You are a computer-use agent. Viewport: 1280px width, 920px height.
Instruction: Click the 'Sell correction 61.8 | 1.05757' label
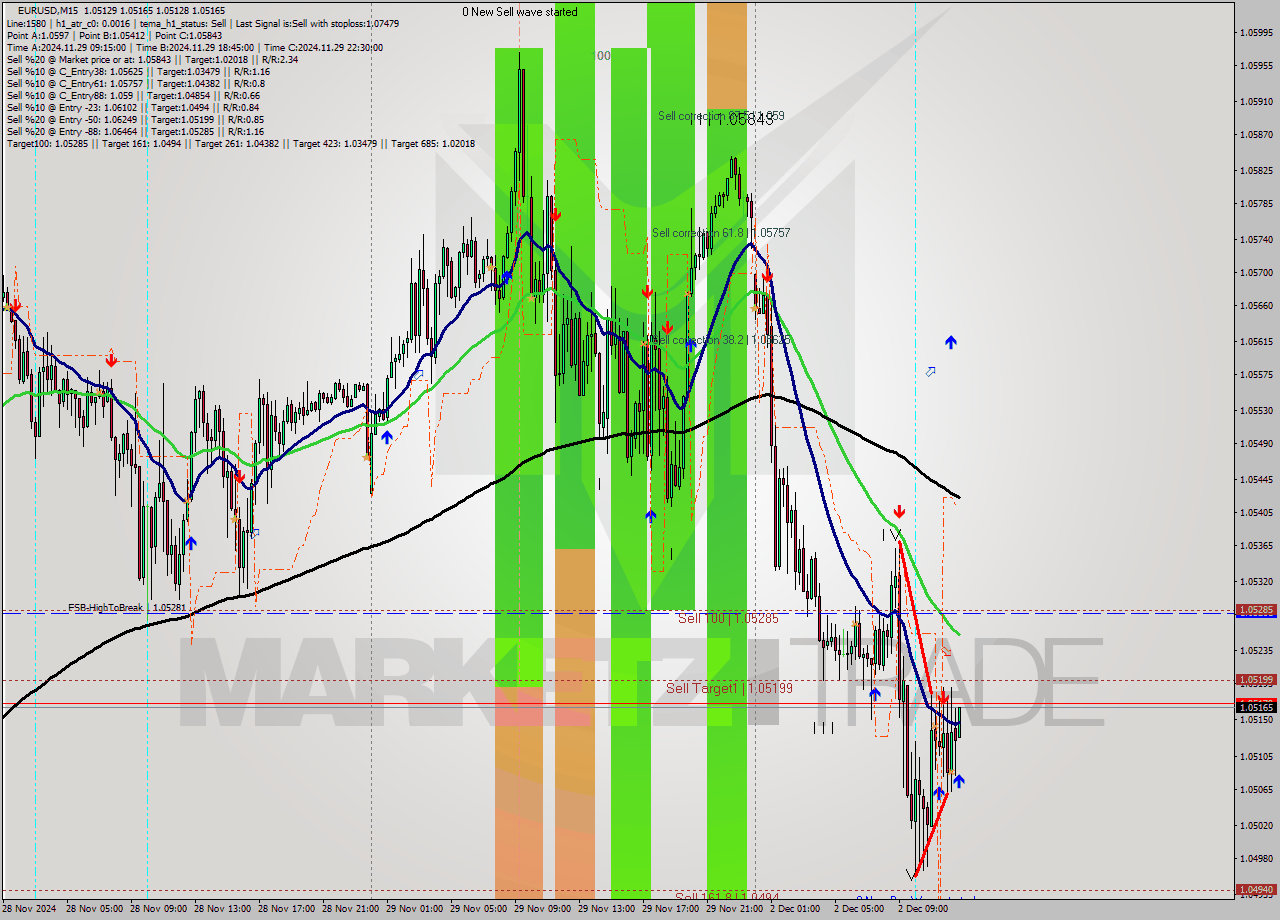tap(721, 233)
